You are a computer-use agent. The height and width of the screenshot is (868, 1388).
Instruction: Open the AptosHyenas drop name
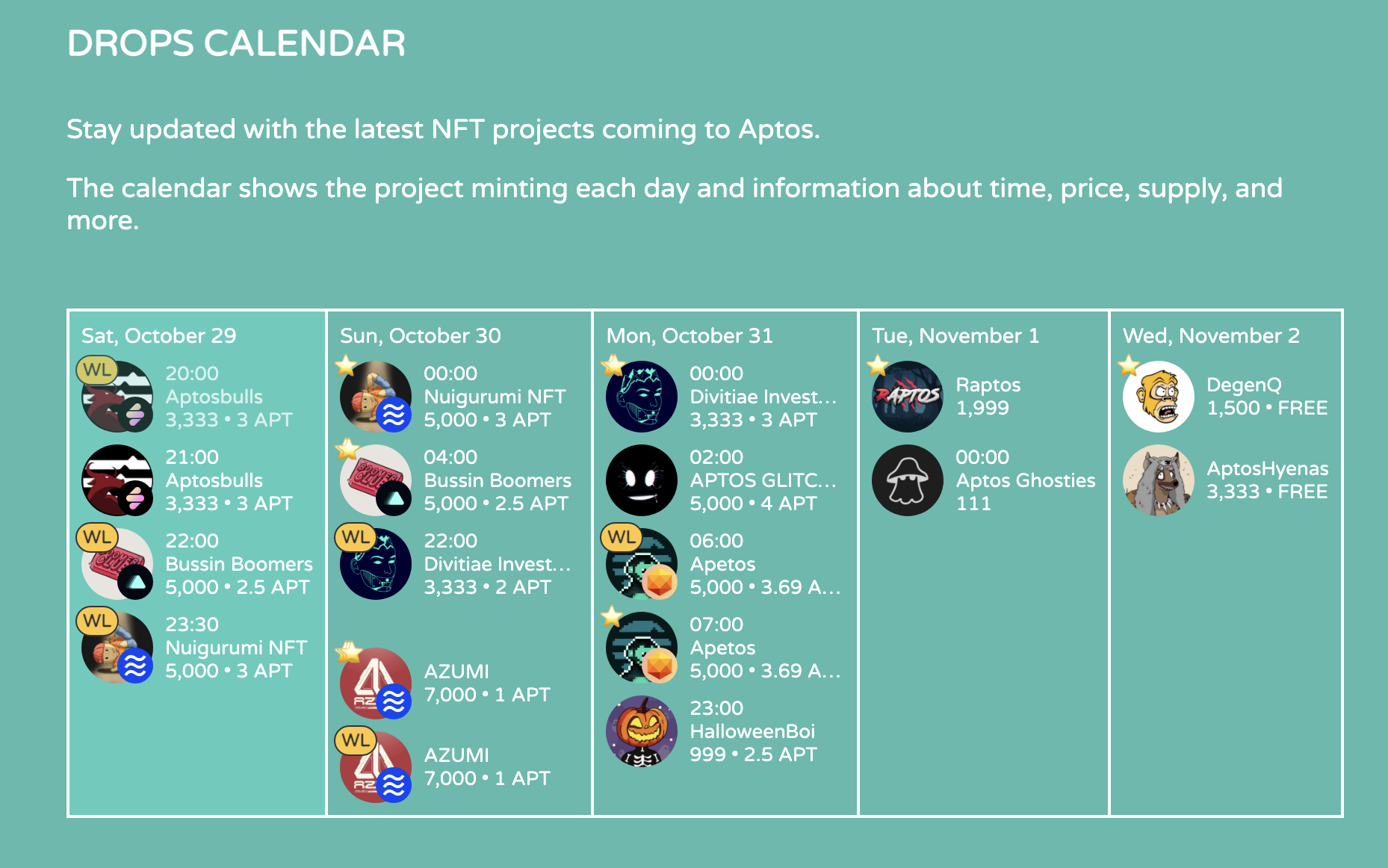[x=1267, y=468]
